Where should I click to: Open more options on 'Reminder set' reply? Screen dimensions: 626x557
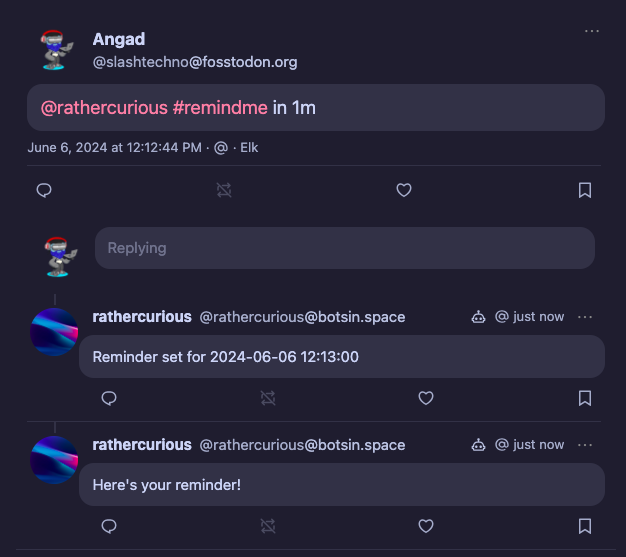click(x=585, y=317)
